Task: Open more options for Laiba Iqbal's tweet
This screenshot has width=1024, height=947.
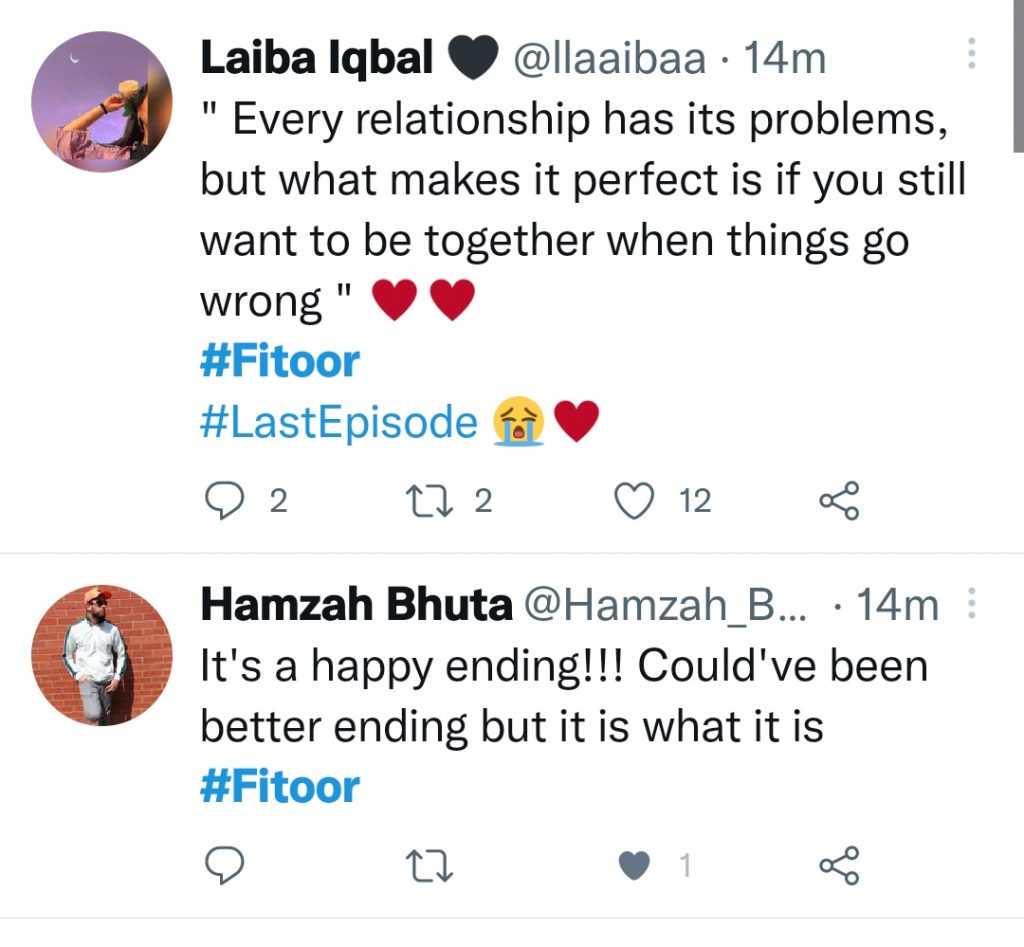Action: [x=971, y=53]
